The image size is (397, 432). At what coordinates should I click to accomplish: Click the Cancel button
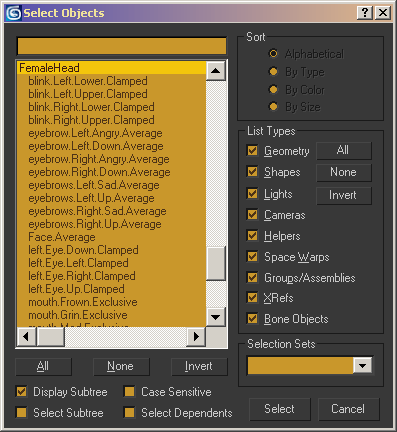[x=348, y=409]
